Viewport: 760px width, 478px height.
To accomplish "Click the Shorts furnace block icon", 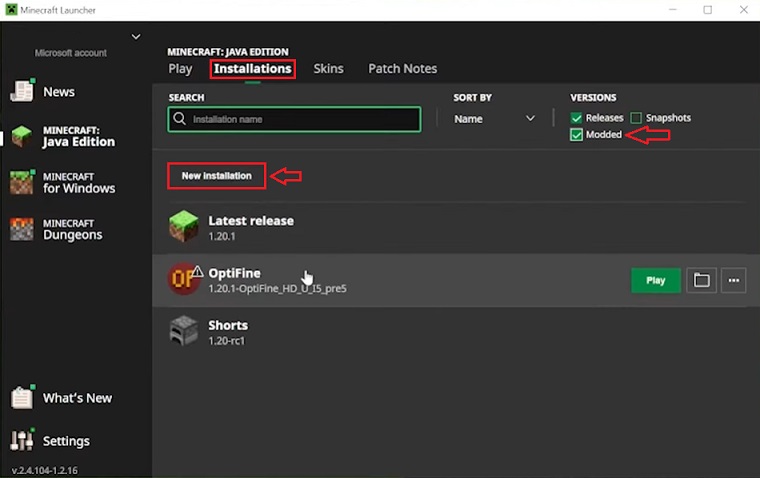I will 184,332.
